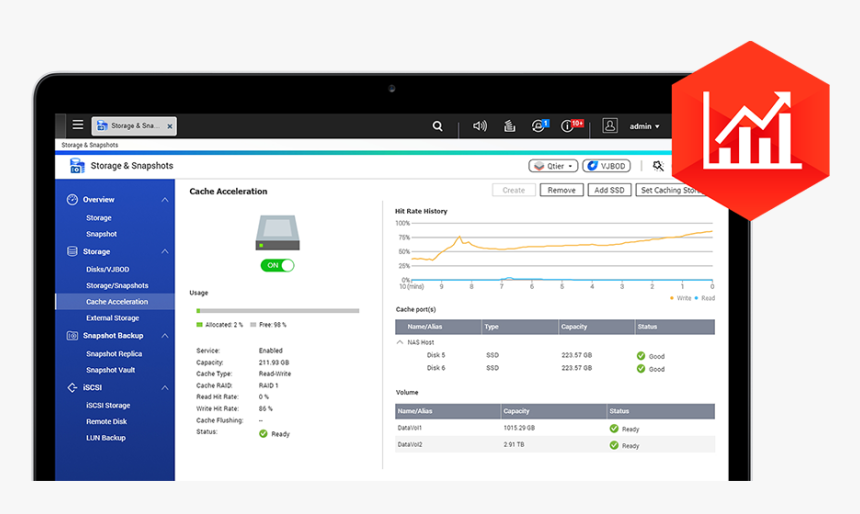The height and width of the screenshot is (514, 860).
Task: Click the SSD cache drive image
Action: click(278, 232)
